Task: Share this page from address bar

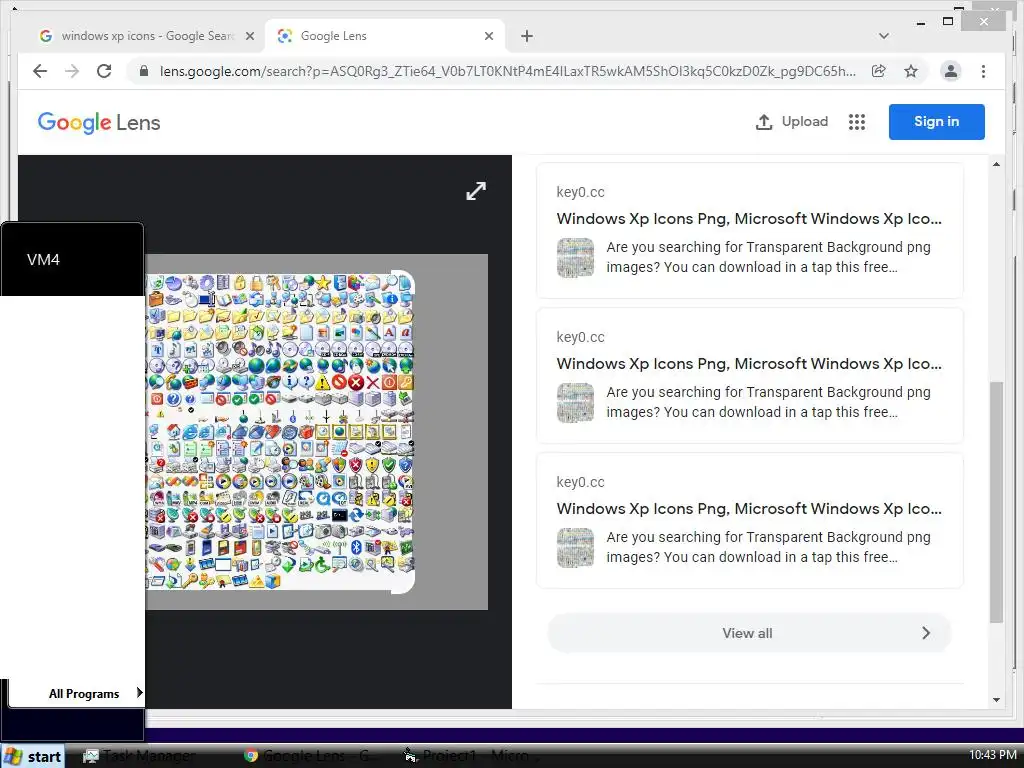Action: pos(878,71)
